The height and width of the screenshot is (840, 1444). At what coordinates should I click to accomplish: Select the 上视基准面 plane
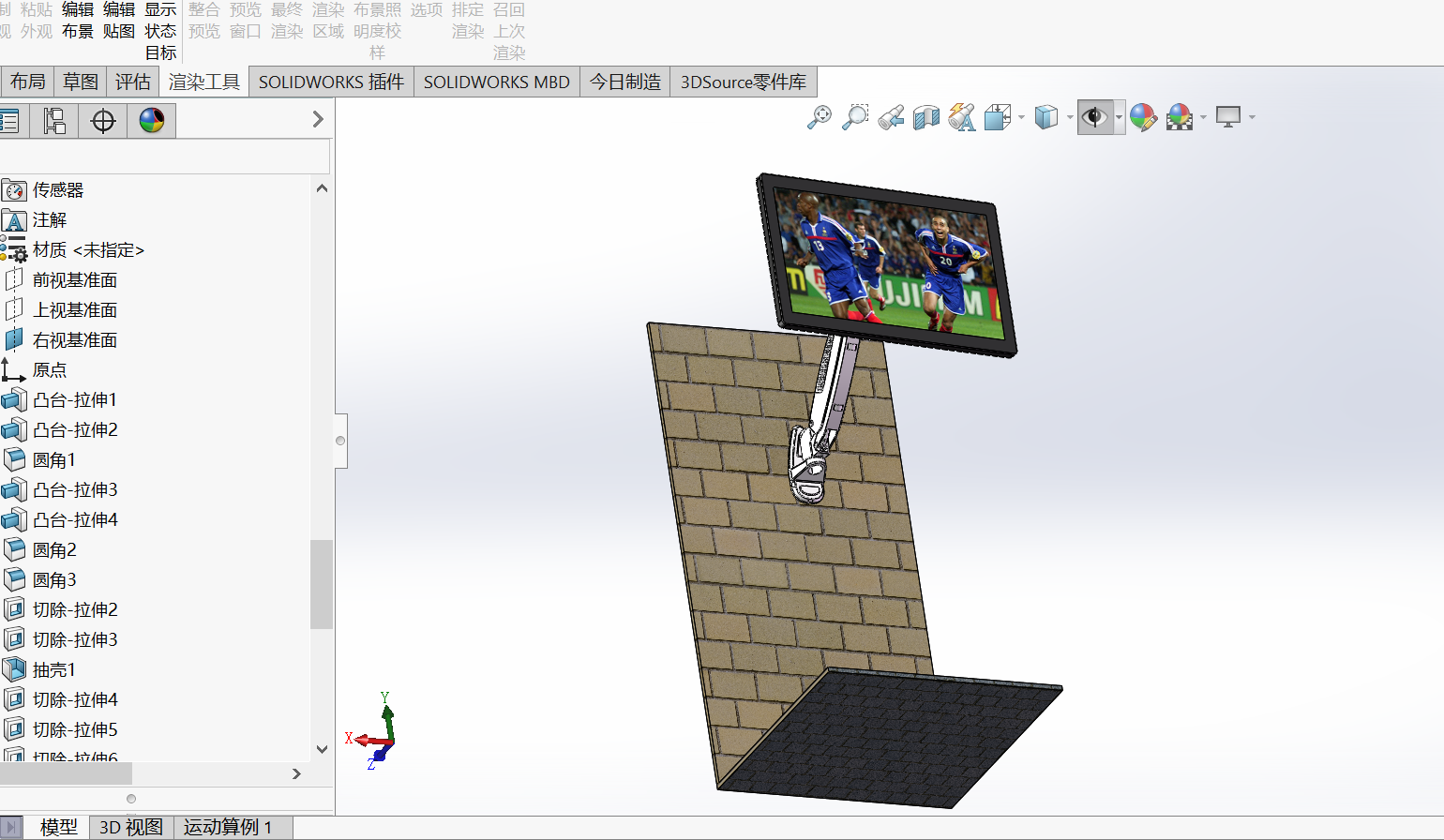[61, 310]
